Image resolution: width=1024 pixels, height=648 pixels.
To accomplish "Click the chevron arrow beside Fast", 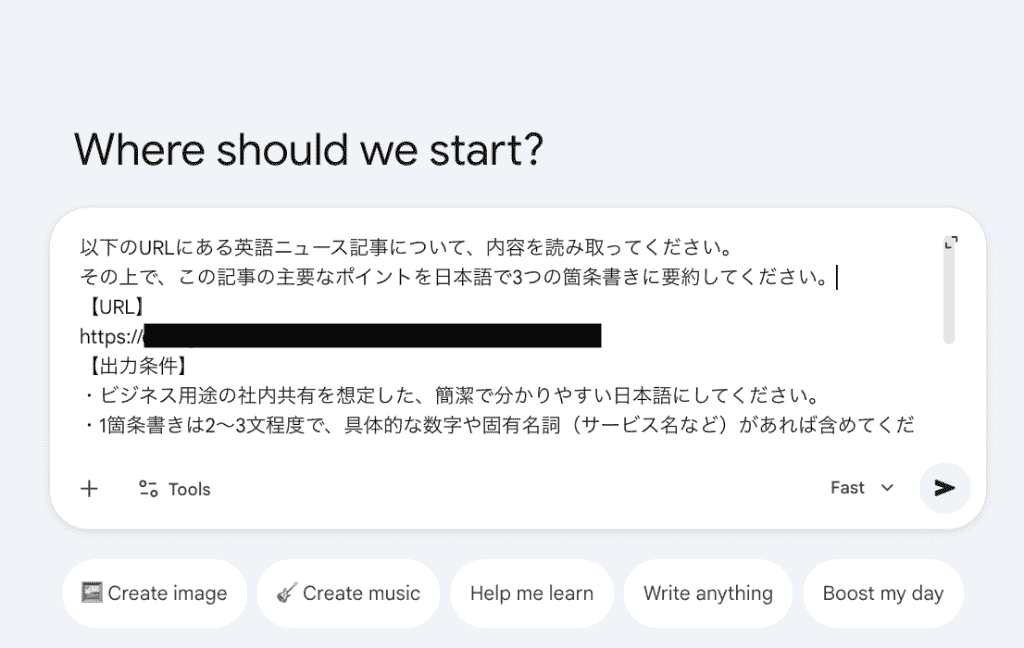I will point(887,488).
